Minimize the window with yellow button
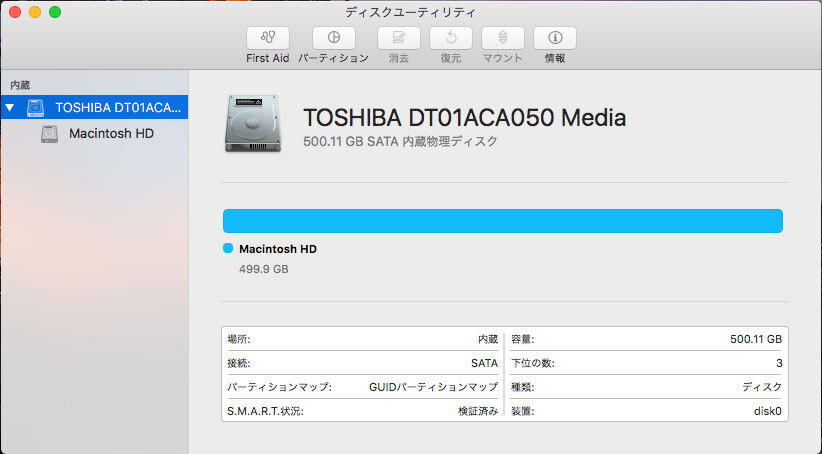This screenshot has width=822, height=454. [35, 12]
